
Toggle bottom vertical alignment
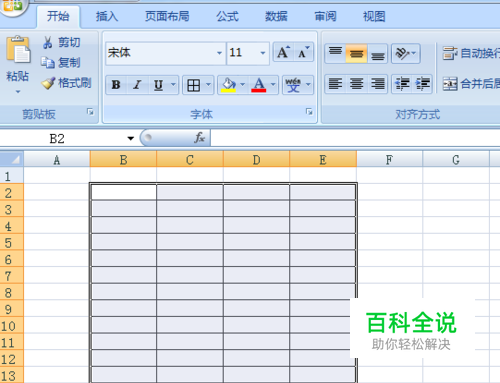click(x=378, y=53)
